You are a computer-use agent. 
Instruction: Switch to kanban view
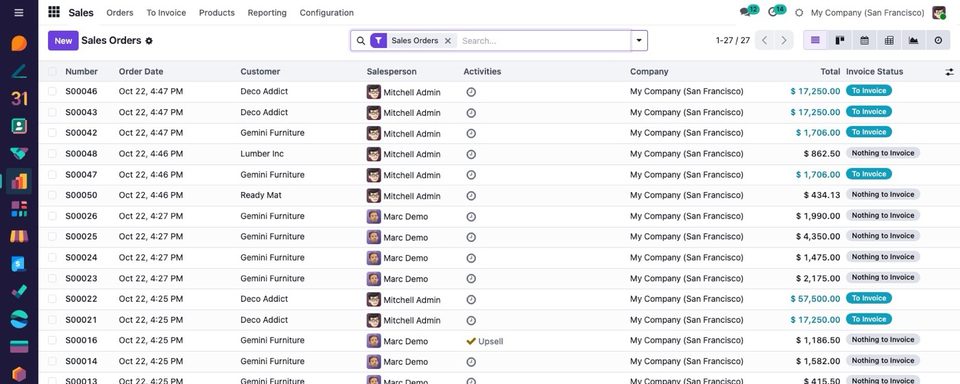coord(840,40)
